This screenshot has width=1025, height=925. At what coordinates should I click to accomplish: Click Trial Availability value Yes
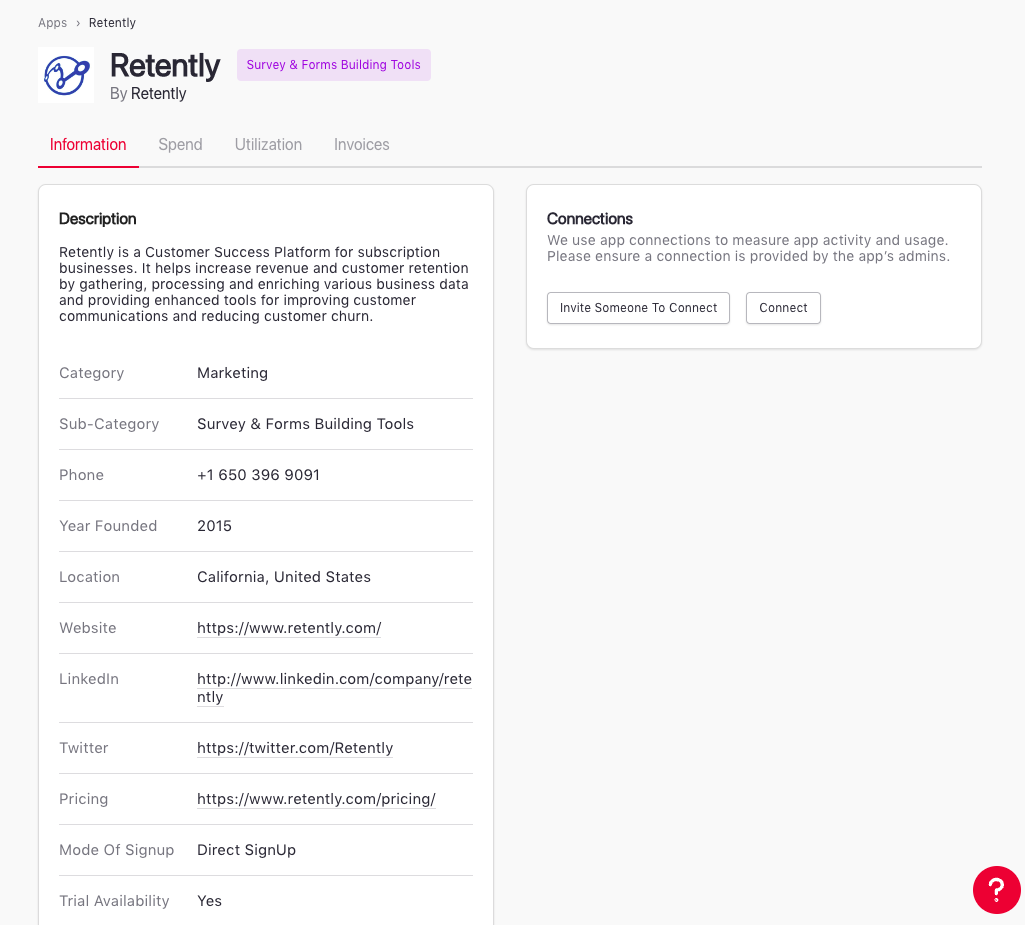pyautogui.click(x=209, y=901)
